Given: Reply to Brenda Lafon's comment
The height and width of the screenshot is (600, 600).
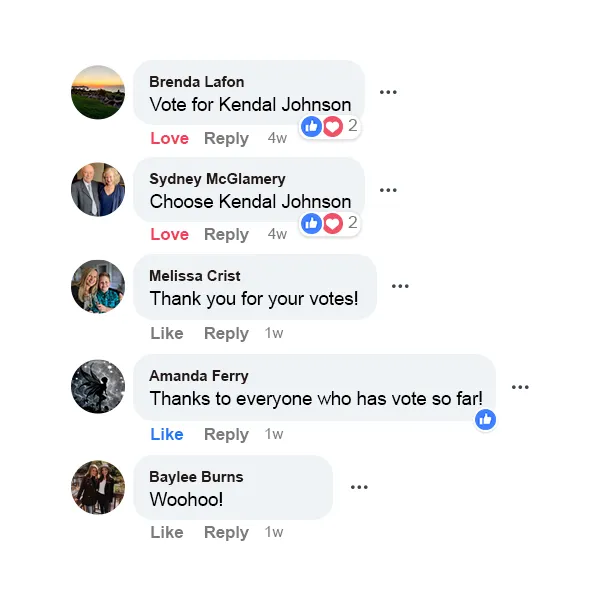Looking at the screenshot, I should [x=226, y=139].
